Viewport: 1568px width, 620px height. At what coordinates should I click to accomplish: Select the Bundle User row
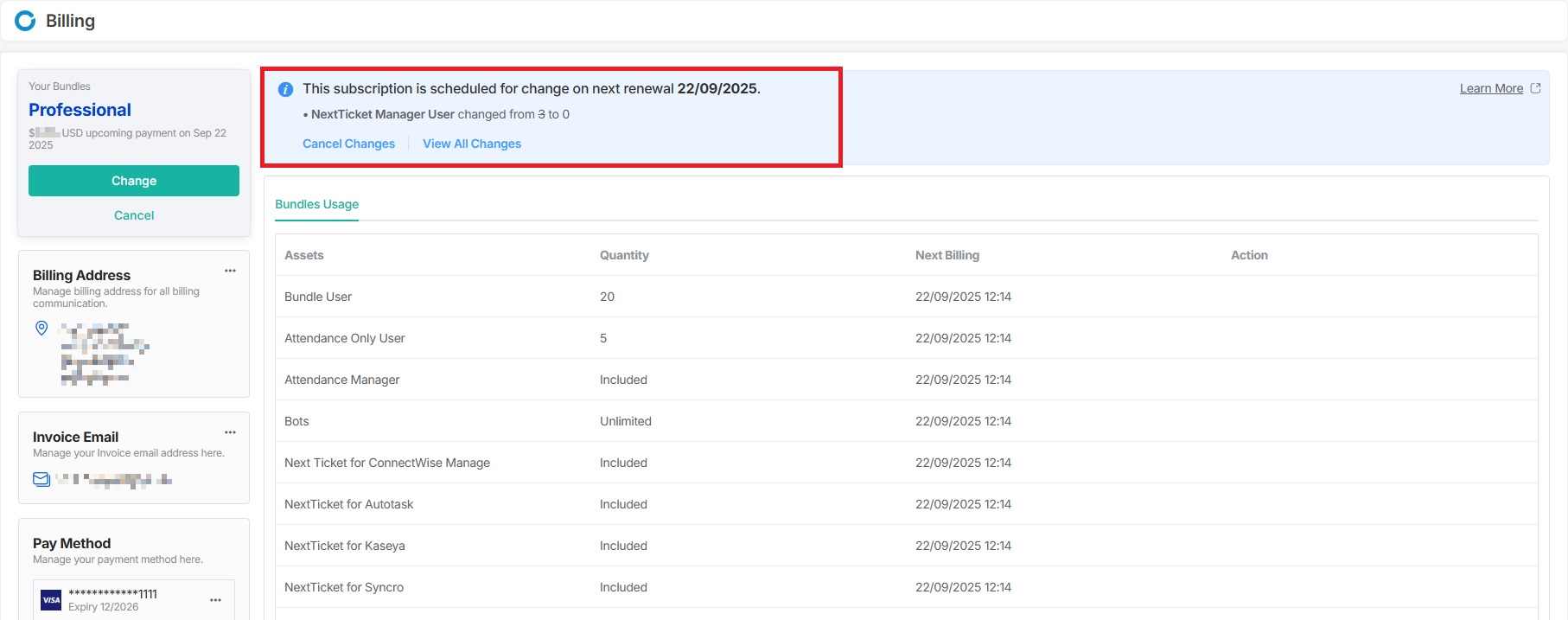click(318, 297)
